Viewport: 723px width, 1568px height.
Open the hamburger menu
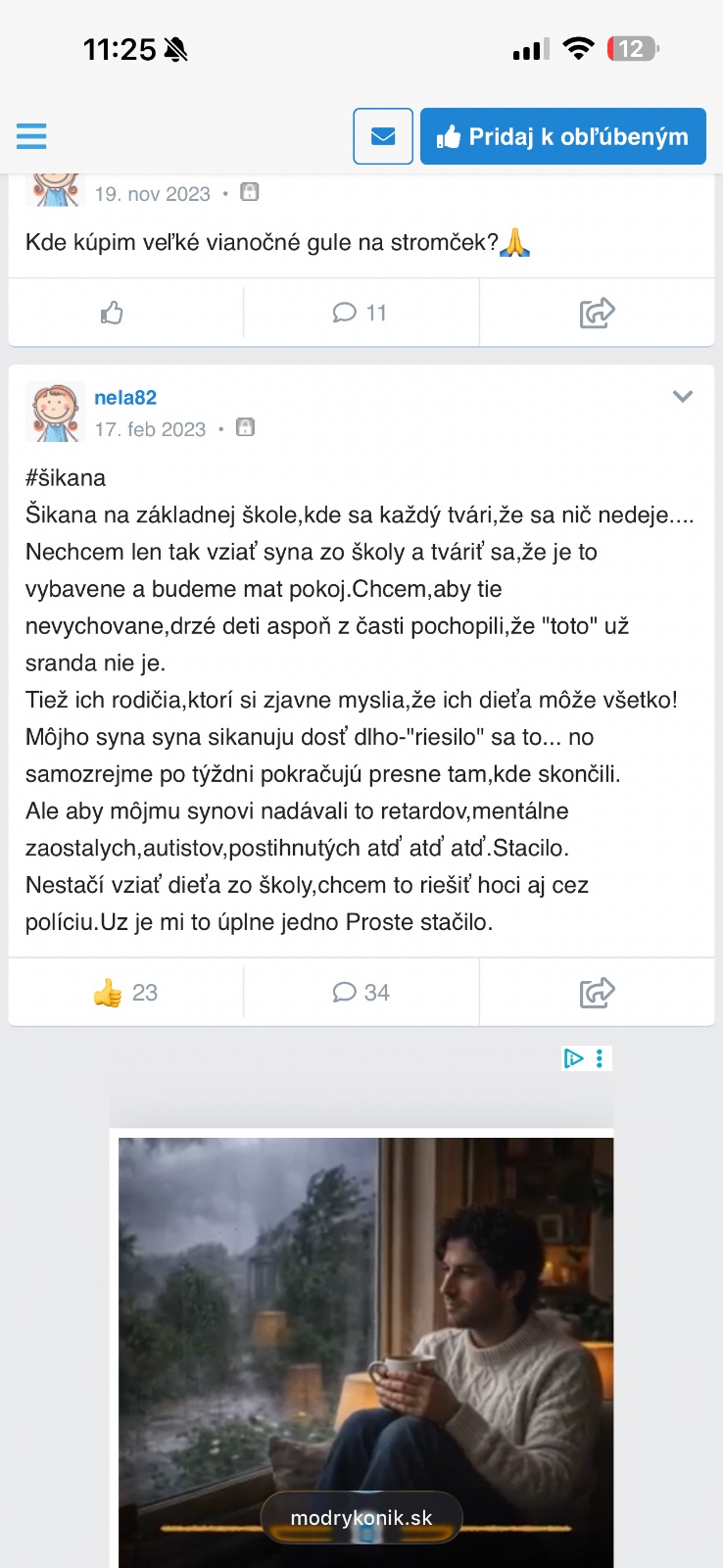(x=31, y=136)
